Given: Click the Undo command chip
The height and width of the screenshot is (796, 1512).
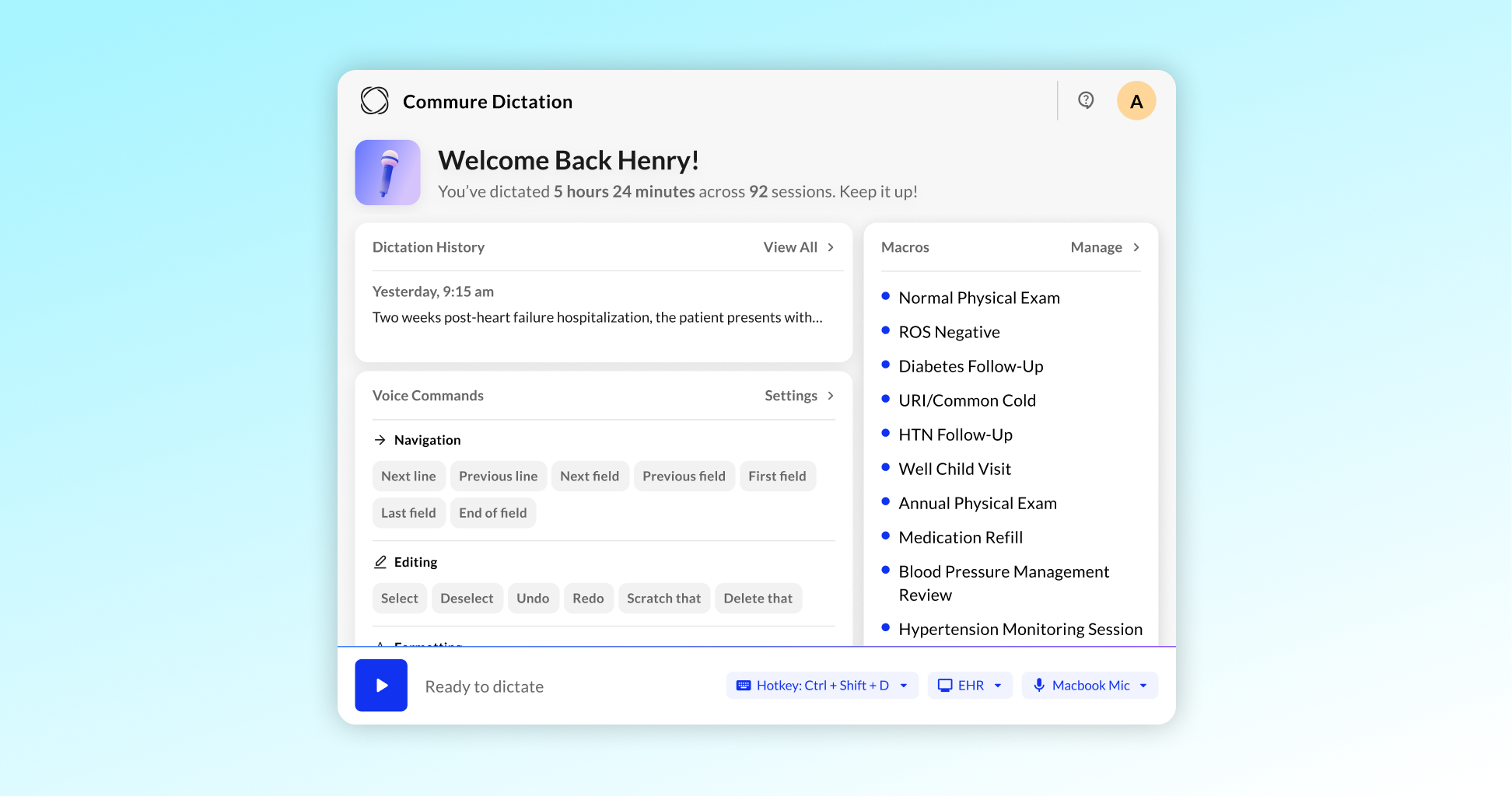Looking at the screenshot, I should point(533,599).
